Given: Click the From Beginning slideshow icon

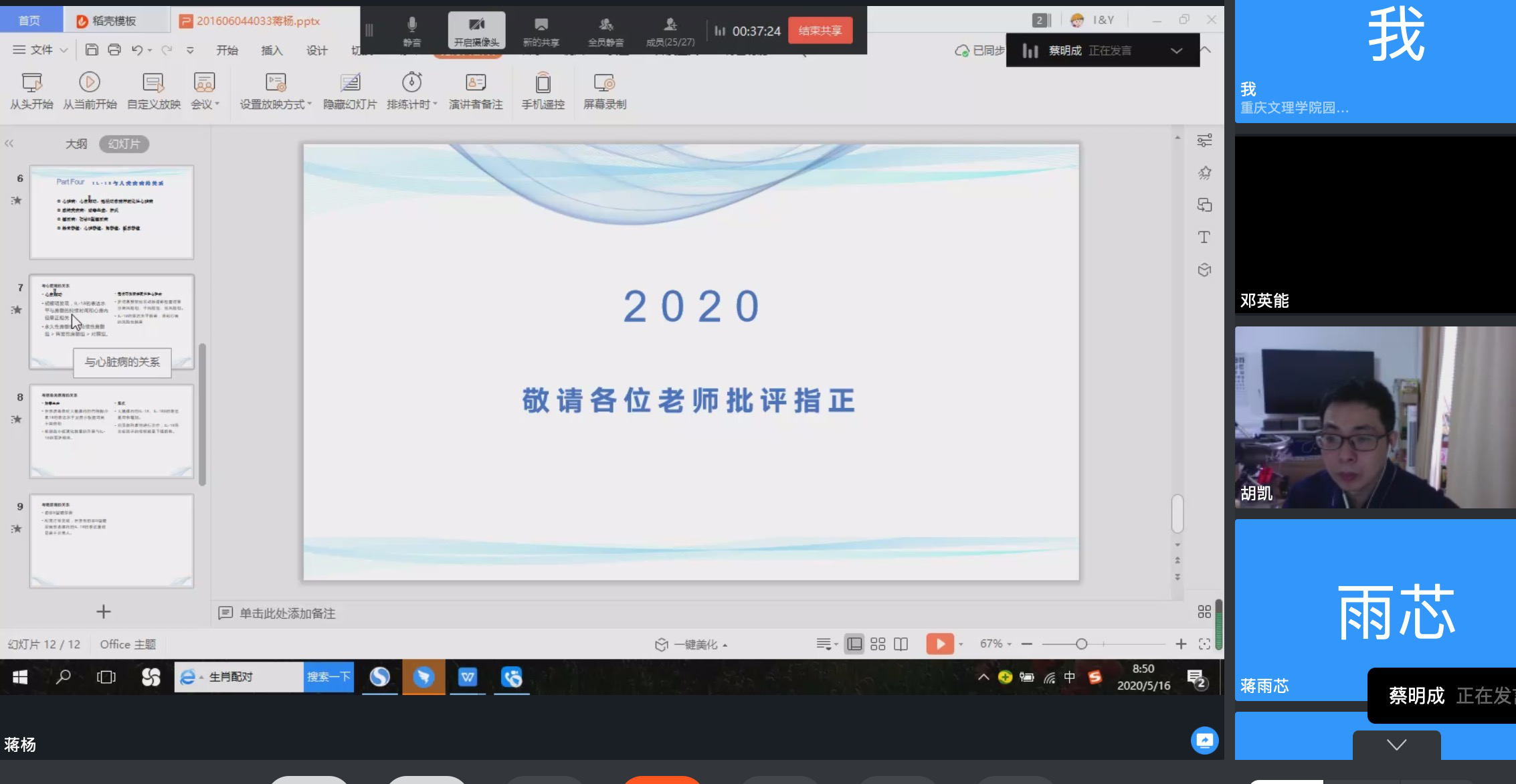Looking at the screenshot, I should [x=31, y=83].
